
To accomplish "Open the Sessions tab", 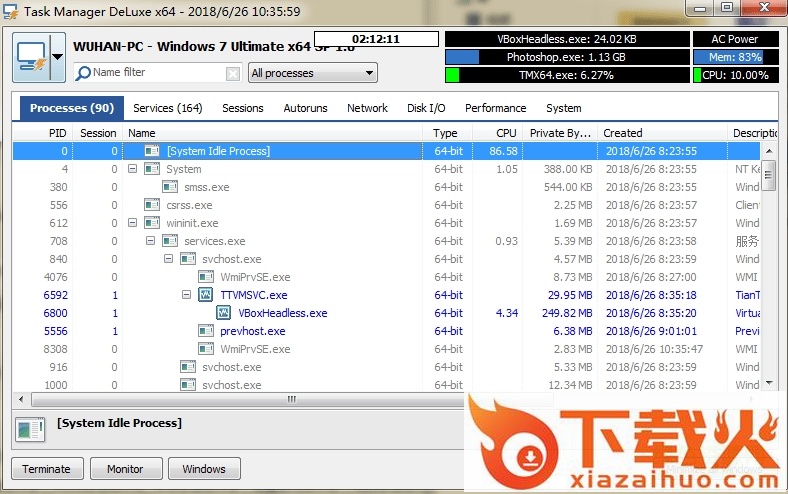I will [243, 108].
